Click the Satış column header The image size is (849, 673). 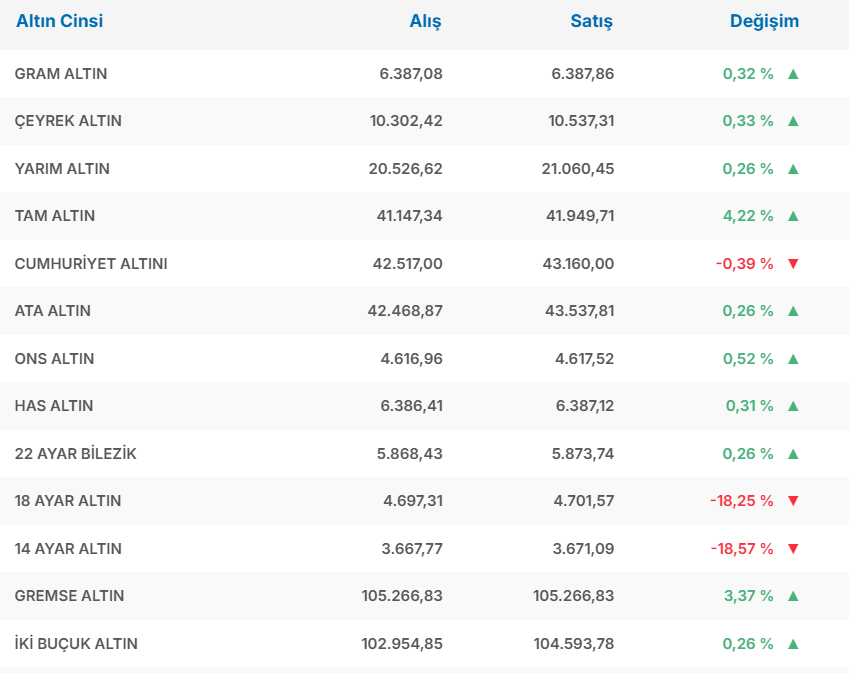tap(591, 21)
